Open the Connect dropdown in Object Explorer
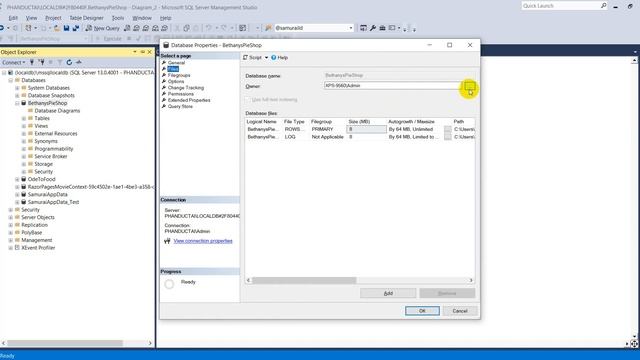This screenshot has height=360, width=640. tap(13, 62)
